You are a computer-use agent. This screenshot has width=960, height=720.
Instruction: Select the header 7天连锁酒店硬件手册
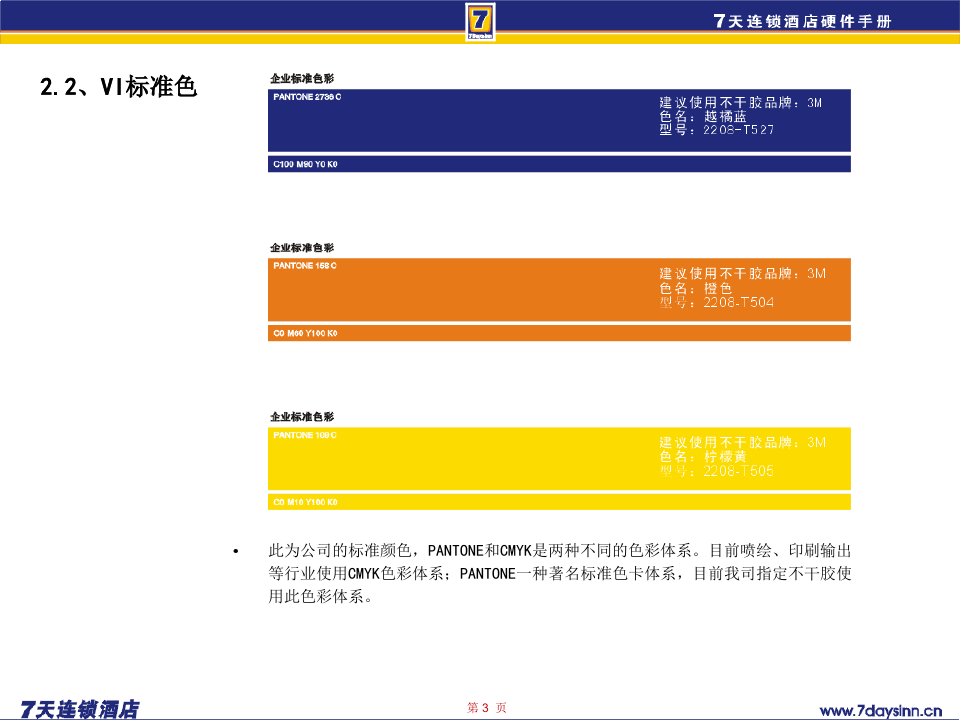pos(798,17)
